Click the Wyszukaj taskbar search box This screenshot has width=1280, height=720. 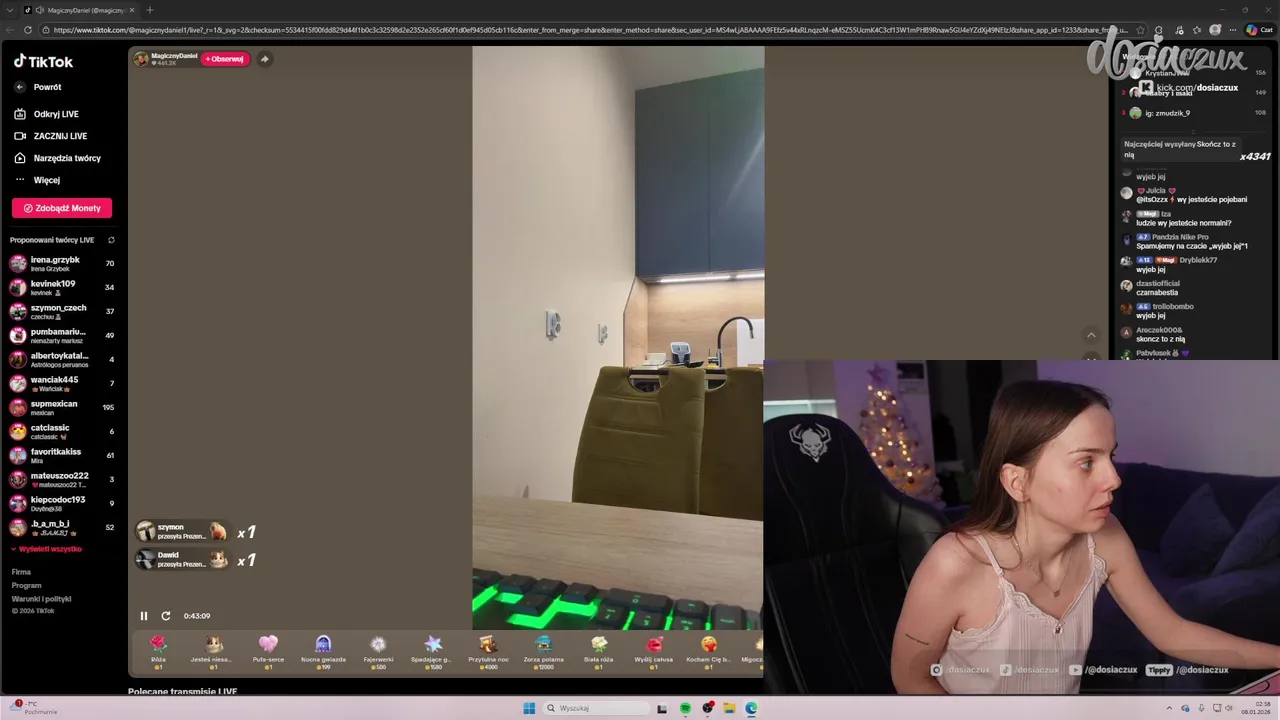[595, 708]
